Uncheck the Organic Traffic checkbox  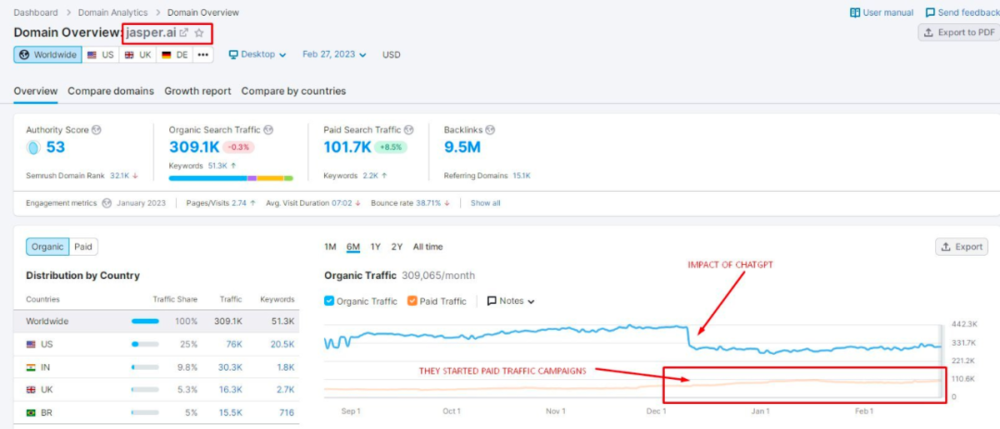coord(330,301)
